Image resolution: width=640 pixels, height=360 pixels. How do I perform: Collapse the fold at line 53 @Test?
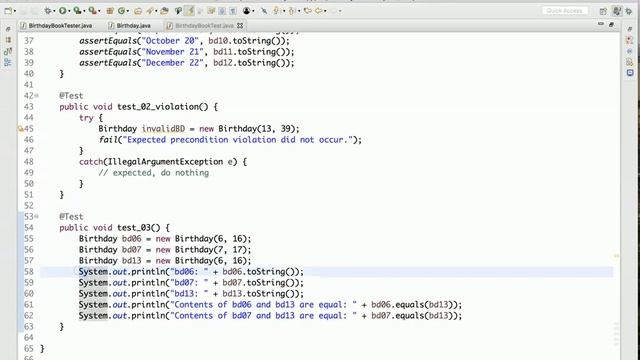pyautogui.click(x=37, y=217)
